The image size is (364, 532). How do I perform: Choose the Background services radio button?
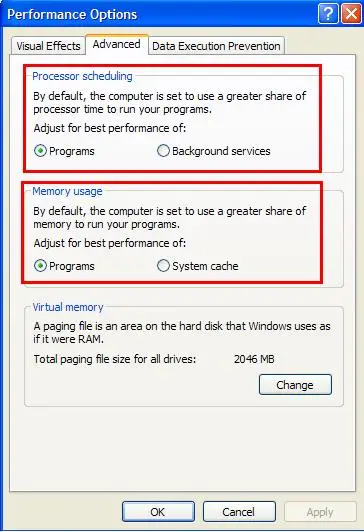214,151
